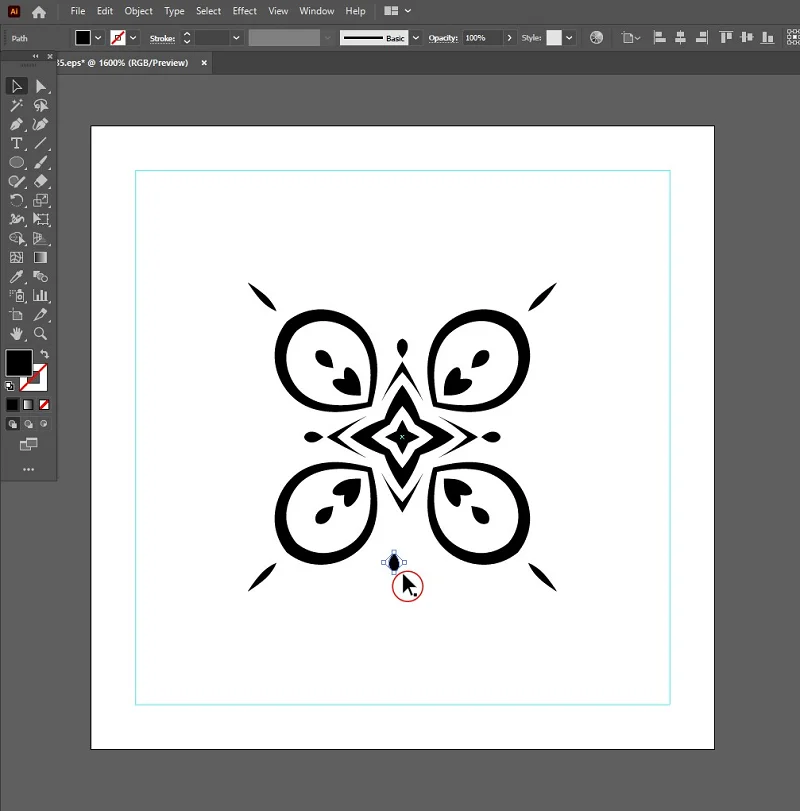Reset to Default Fill and Stroke

pos(9,386)
